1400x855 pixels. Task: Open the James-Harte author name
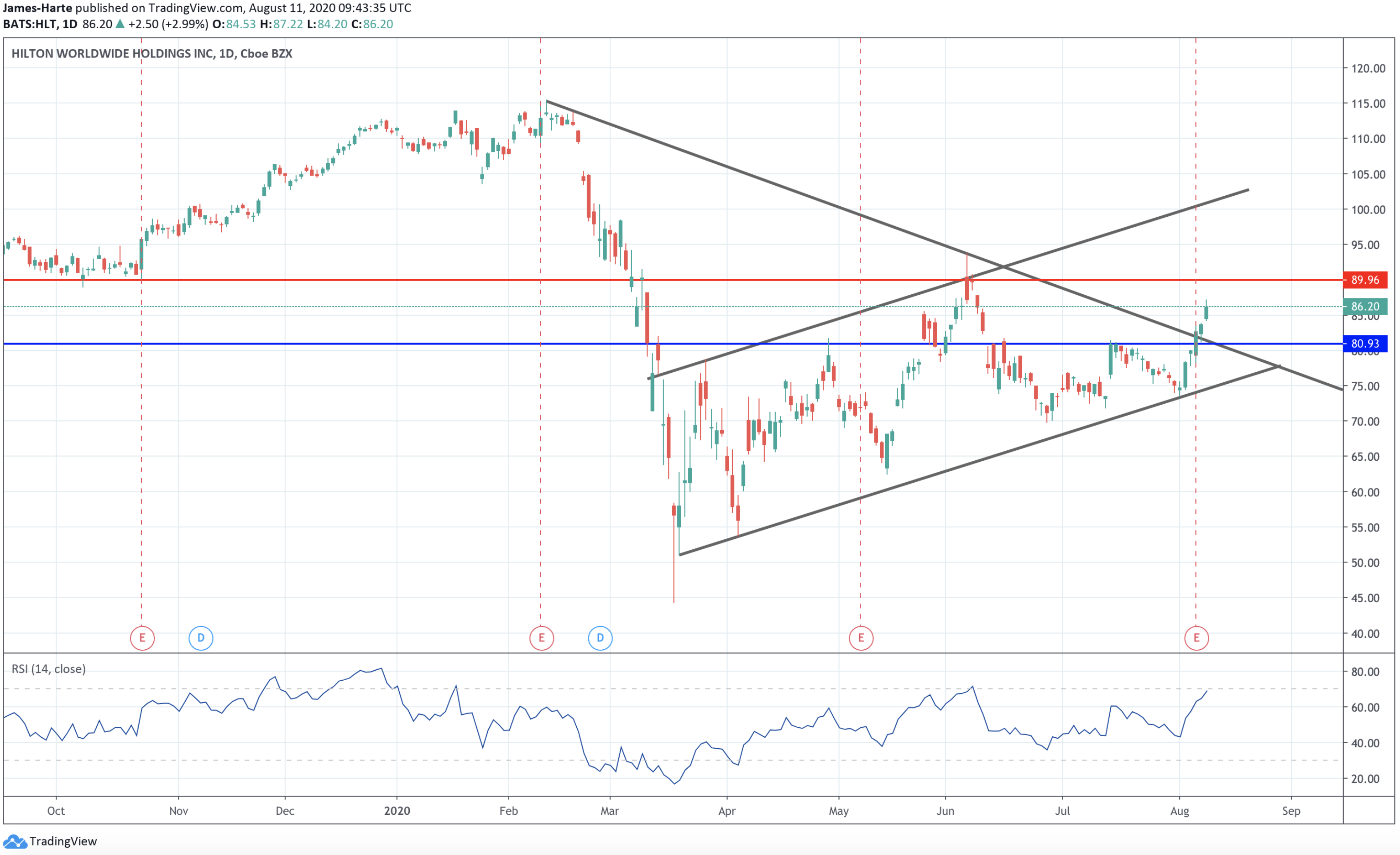tap(37, 8)
